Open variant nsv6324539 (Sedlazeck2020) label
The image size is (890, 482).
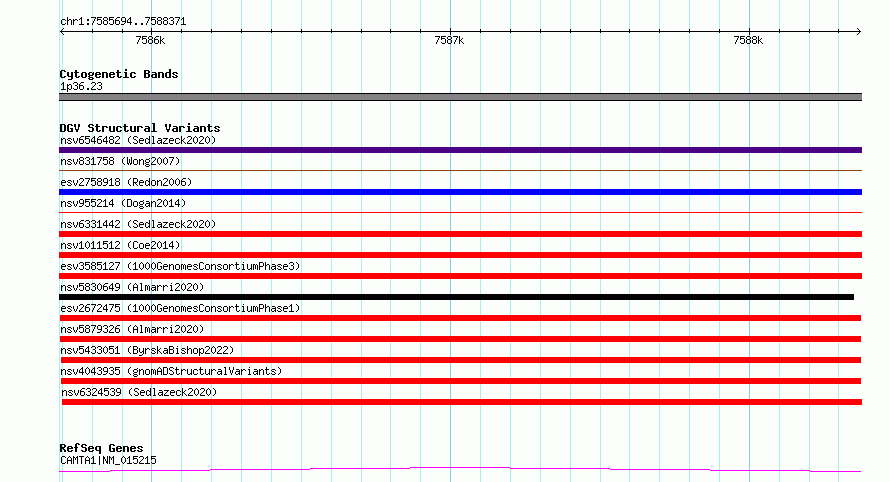pos(139,392)
